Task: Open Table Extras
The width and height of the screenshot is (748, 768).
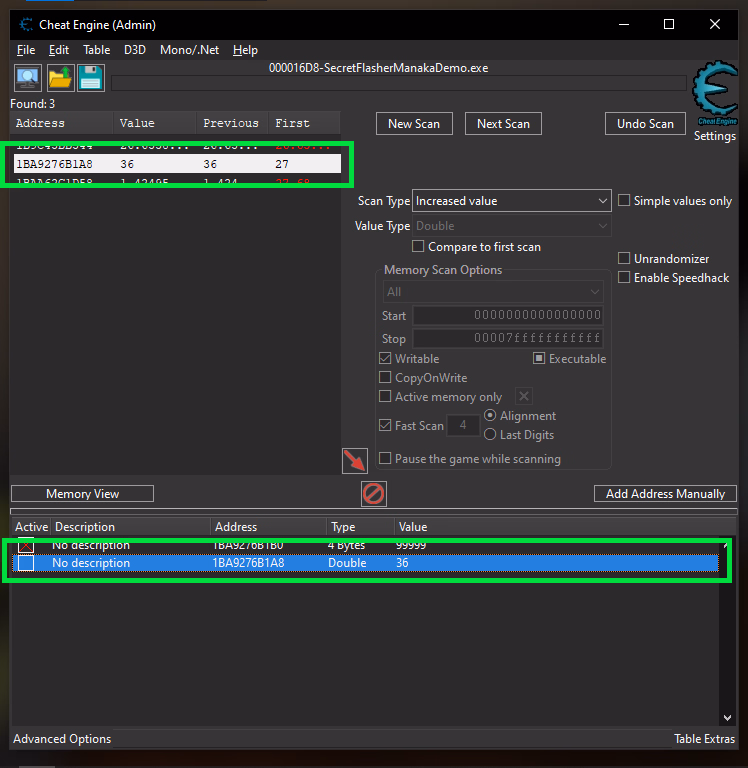Action: pos(704,739)
